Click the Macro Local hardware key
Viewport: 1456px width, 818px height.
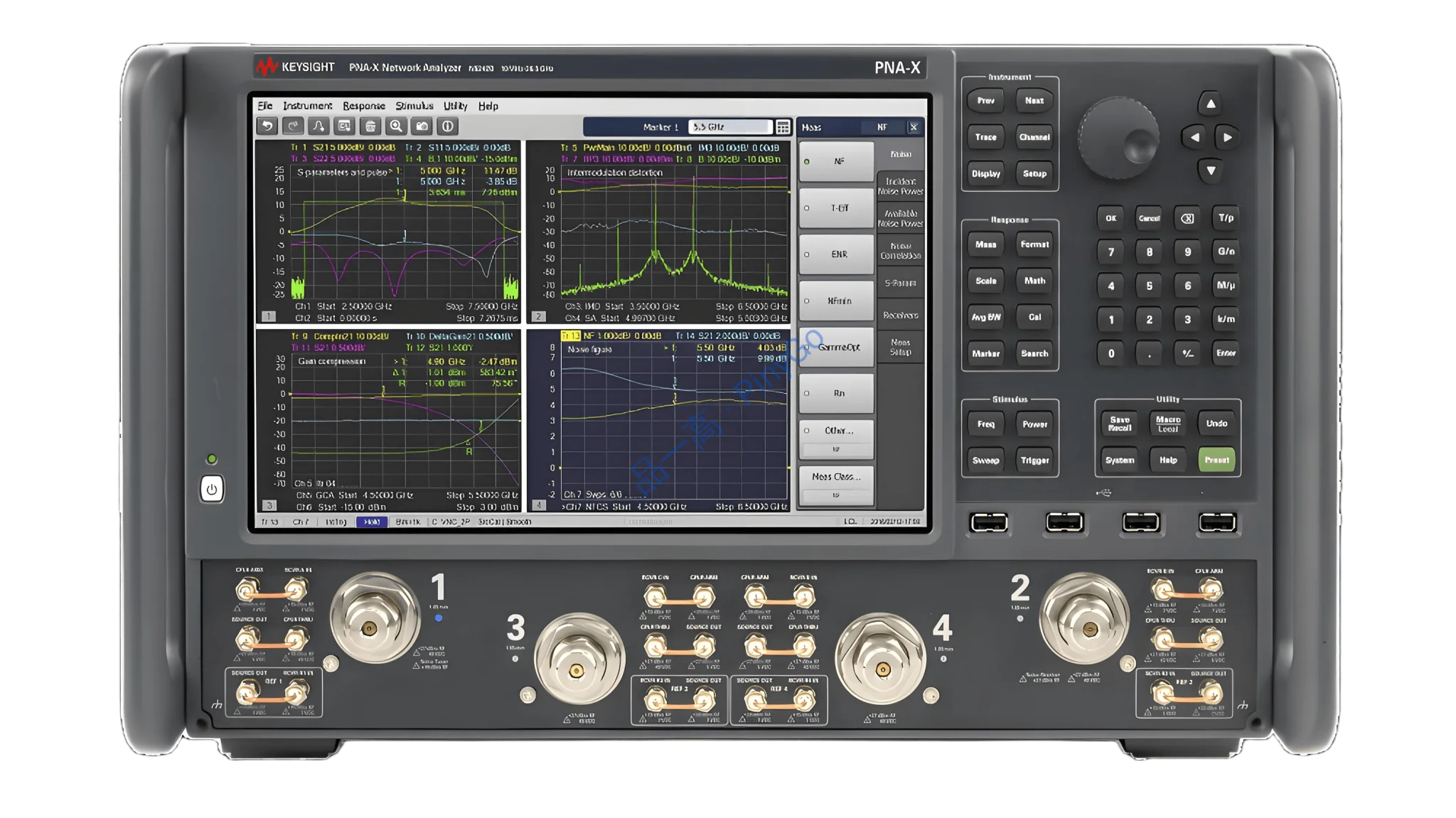pyautogui.click(x=1168, y=424)
